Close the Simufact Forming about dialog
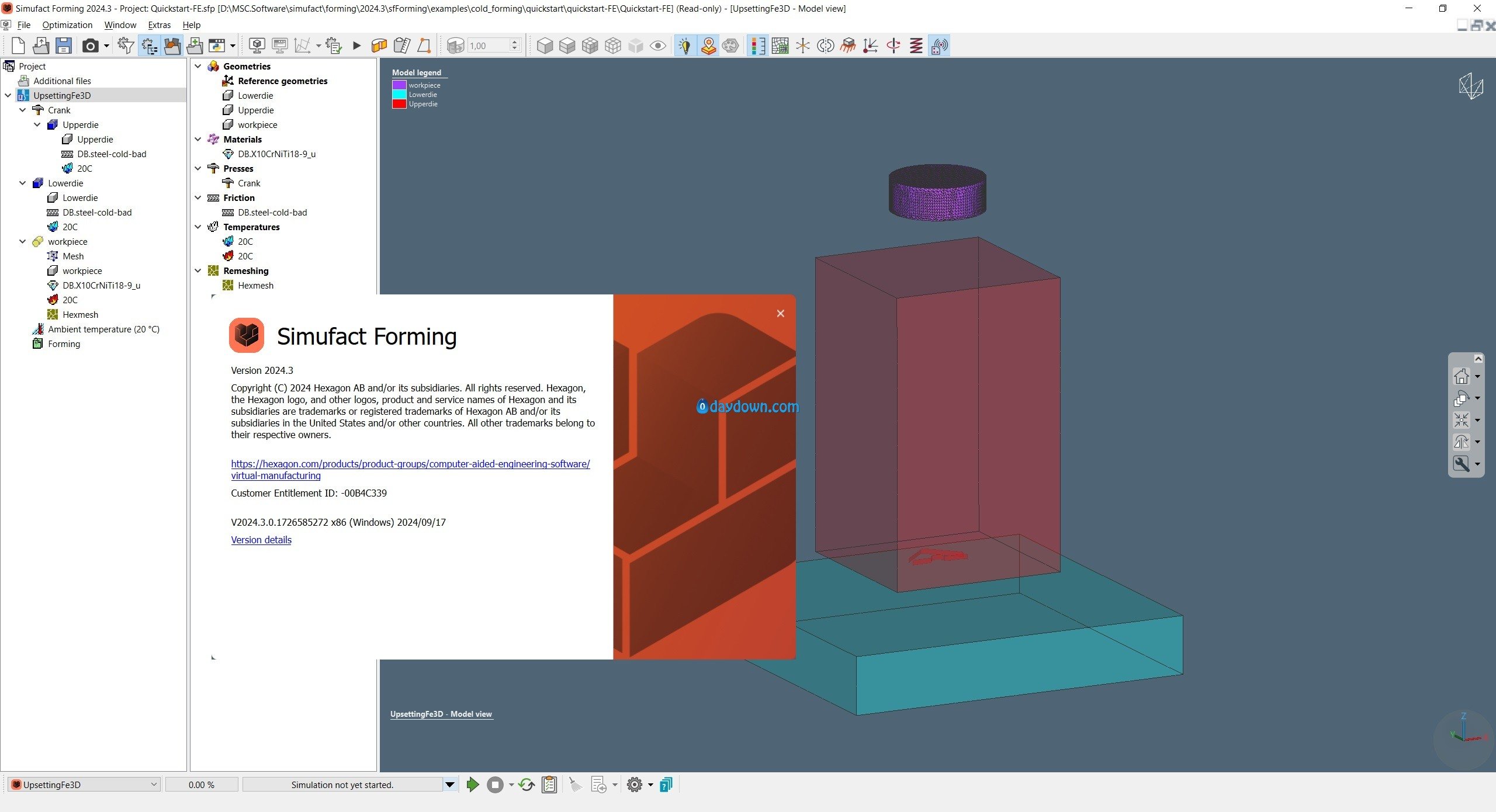Image resolution: width=1496 pixels, height=812 pixels. pyautogui.click(x=780, y=314)
